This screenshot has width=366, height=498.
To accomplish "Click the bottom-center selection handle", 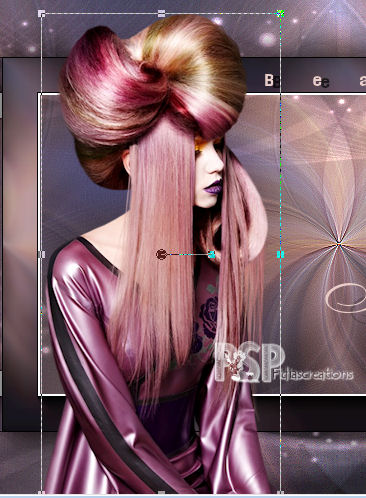I will pyautogui.click(x=161, y=494).
